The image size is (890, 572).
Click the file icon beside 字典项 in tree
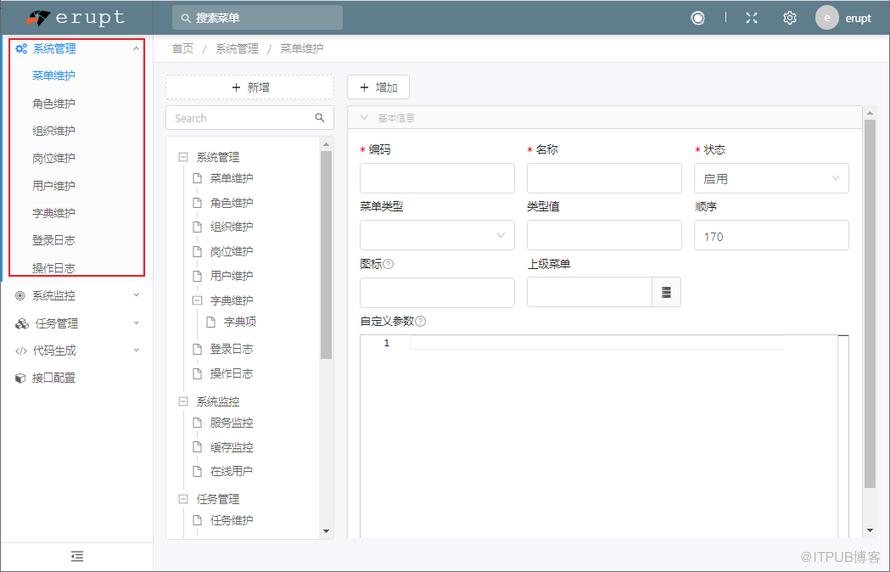[211, 322]
